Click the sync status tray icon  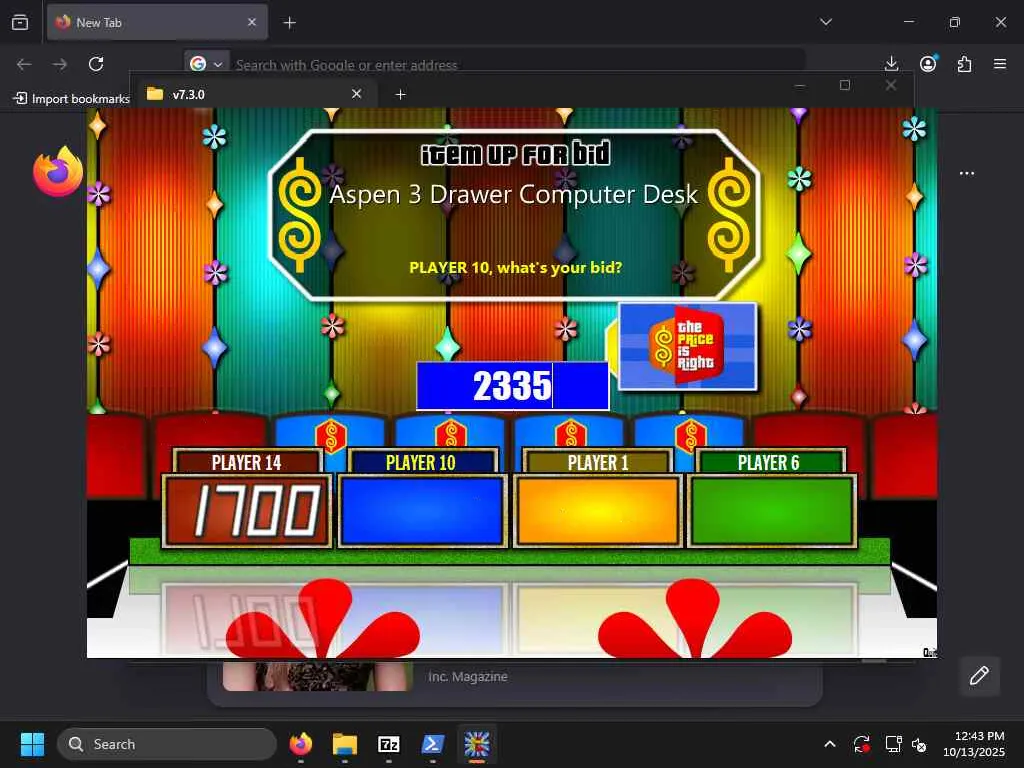click(x=861, y=744)
